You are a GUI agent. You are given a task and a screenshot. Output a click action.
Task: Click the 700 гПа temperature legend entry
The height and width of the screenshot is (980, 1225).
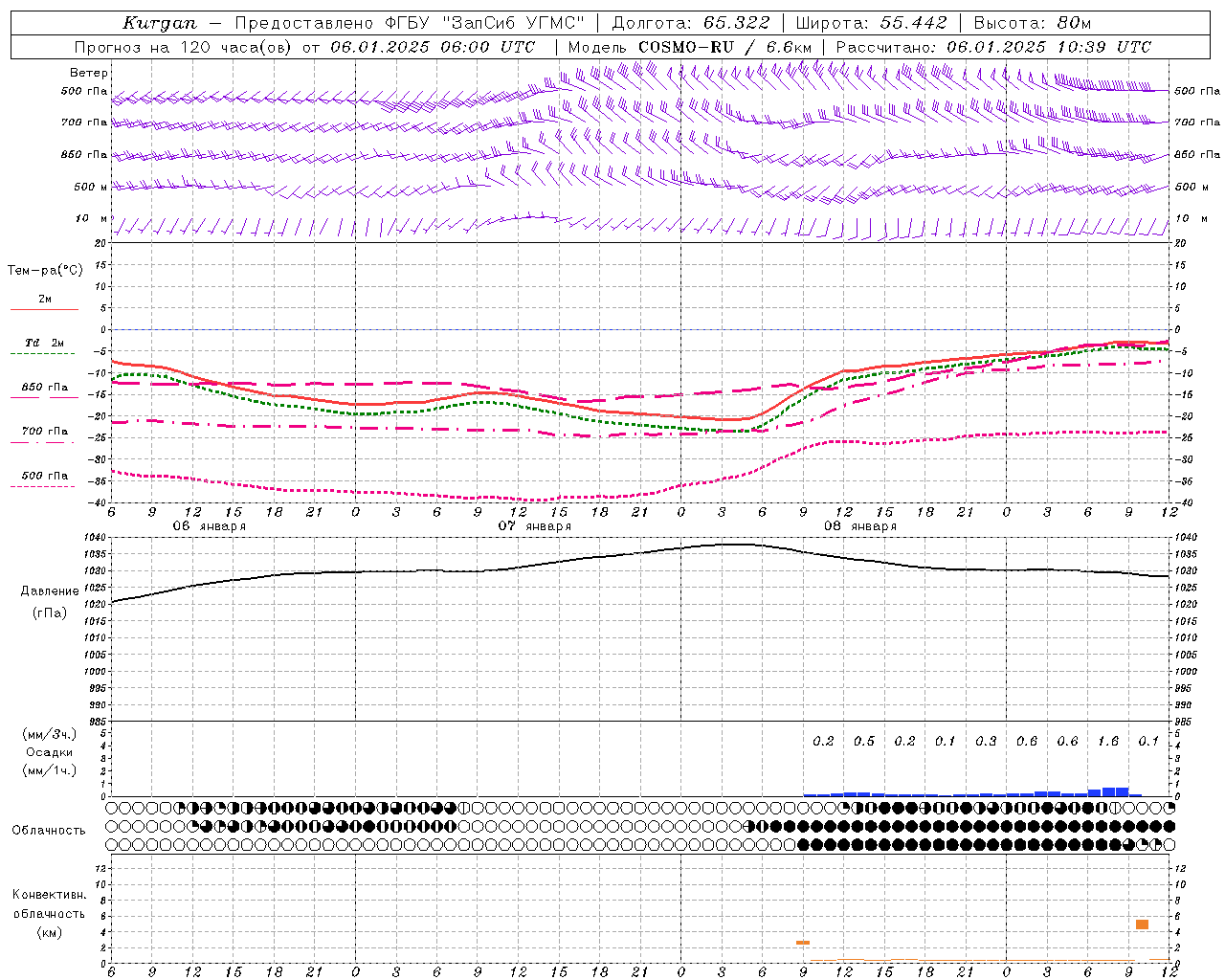44,432
